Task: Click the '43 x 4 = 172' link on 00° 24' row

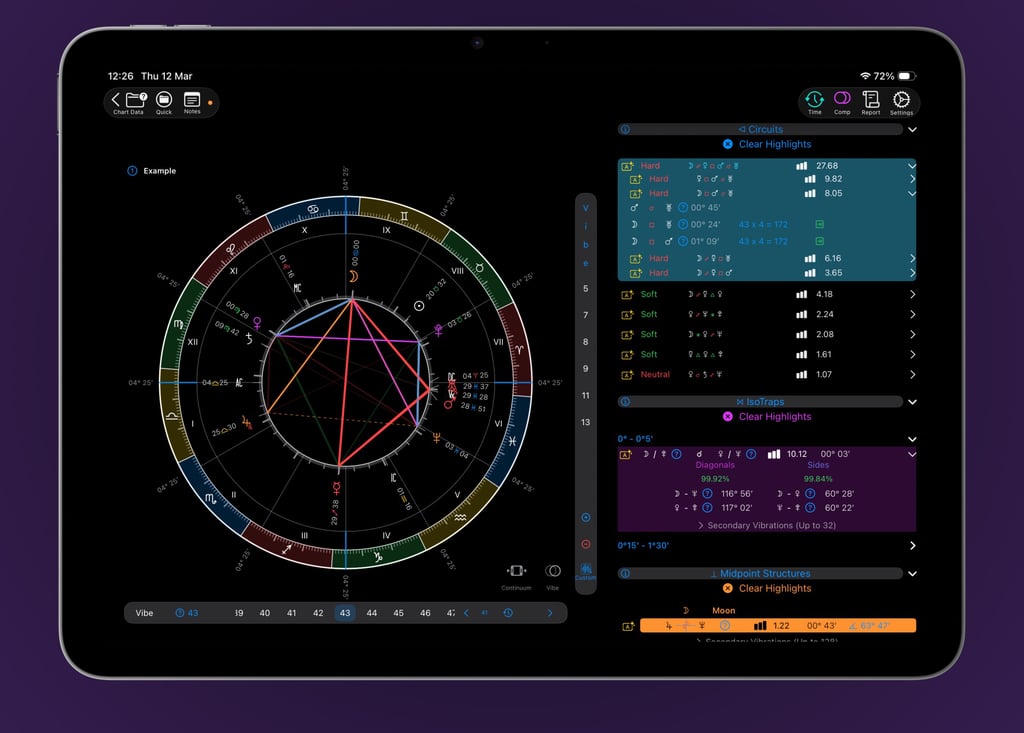Action: (763, 224)
